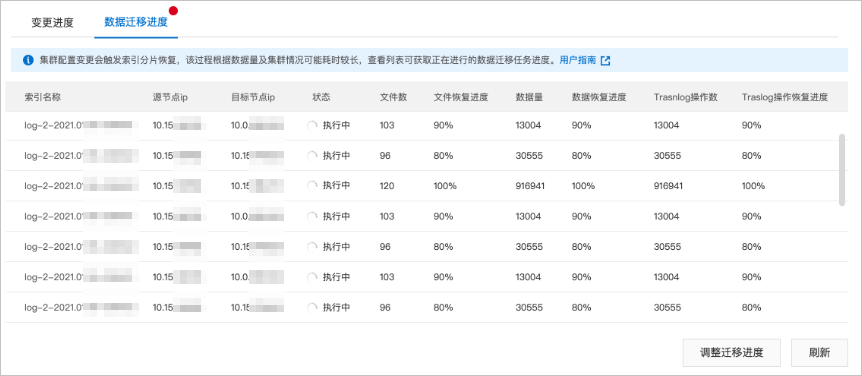Click the 目标节点ip column header
This screenshot has width=862, height=376.
point(253,97)
